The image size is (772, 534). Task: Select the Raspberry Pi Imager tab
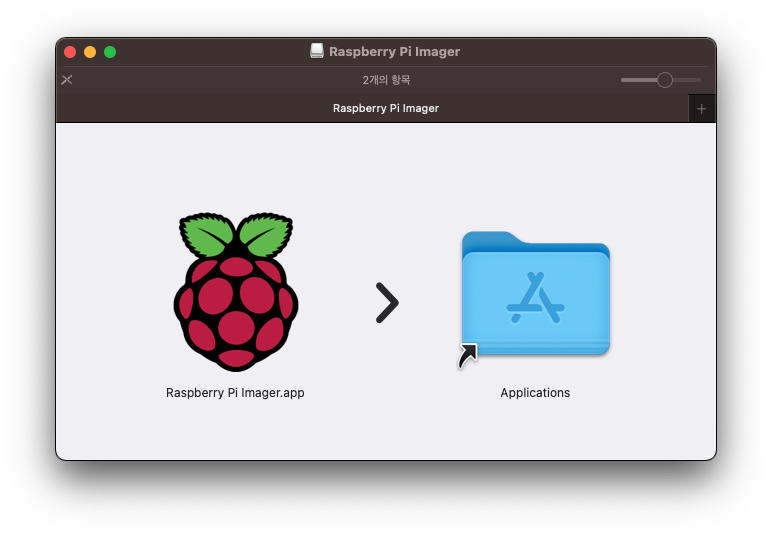[372, 108]
